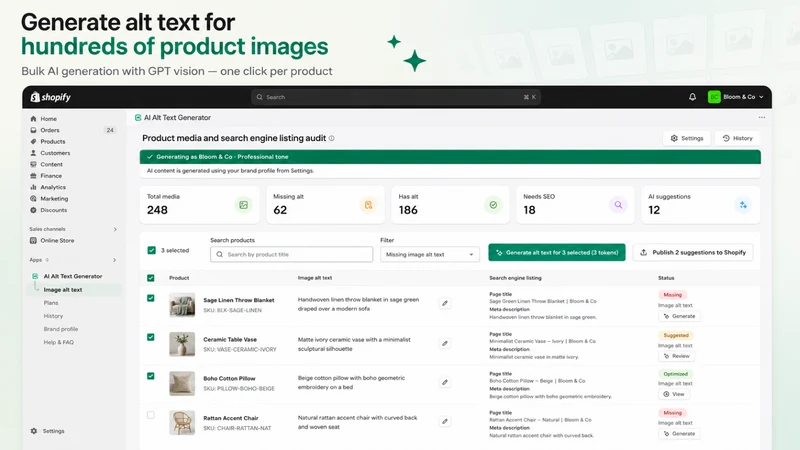Uncheck the Boho Cotton Pillow row

pos(151,376)
